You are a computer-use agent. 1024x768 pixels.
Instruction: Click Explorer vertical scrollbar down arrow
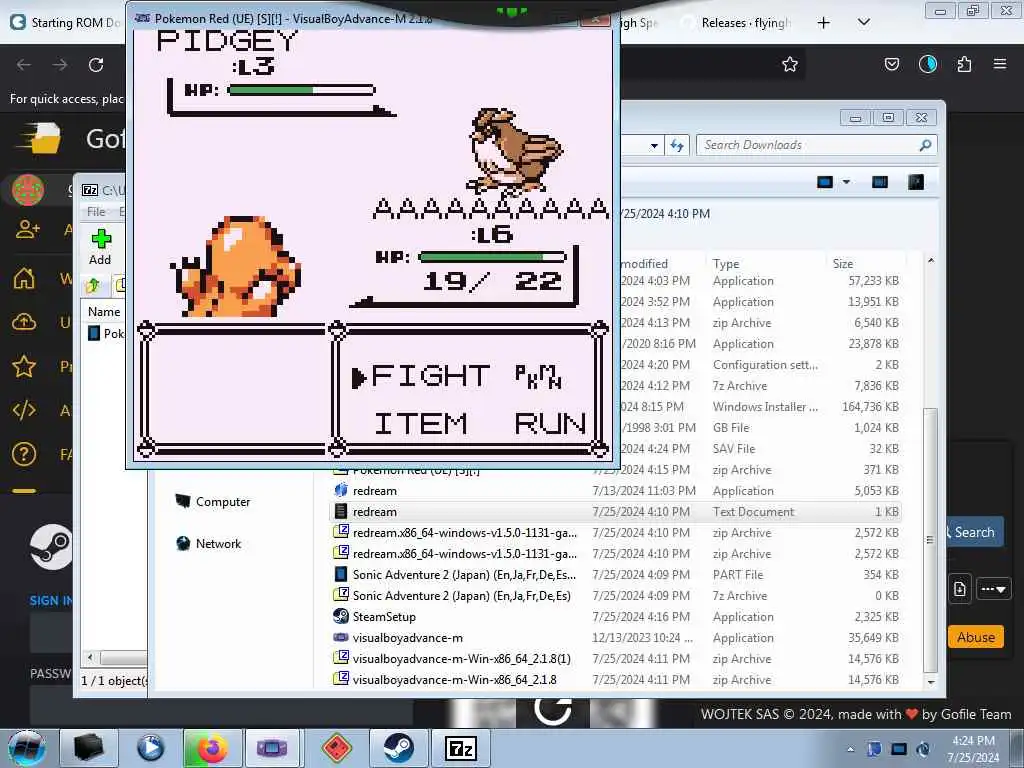pyautogui.click(x=931, y=682)
